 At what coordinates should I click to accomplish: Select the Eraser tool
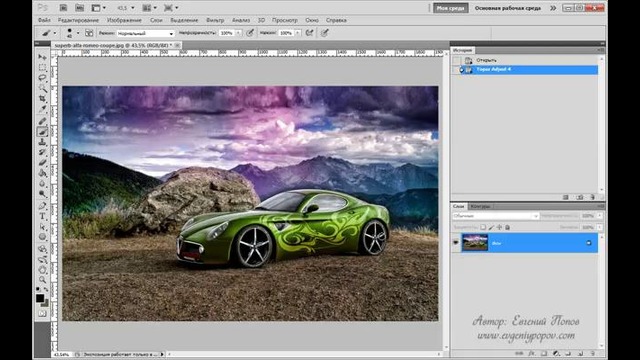coord(42,162)
